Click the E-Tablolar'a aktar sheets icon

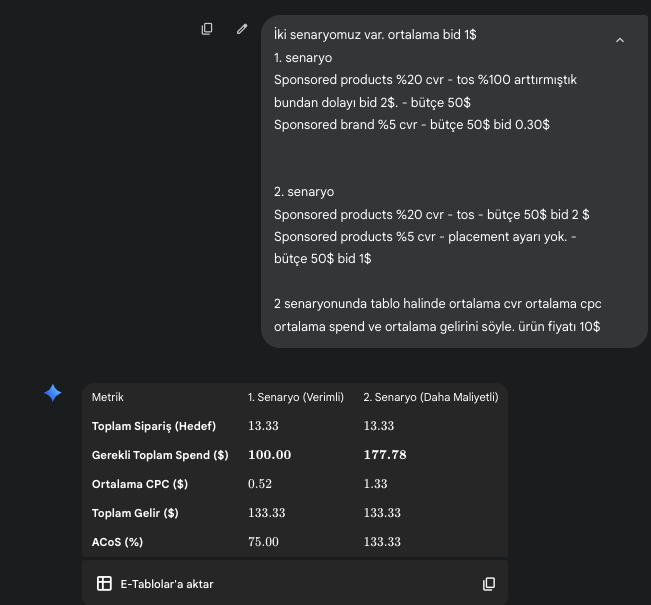[104, 583]
